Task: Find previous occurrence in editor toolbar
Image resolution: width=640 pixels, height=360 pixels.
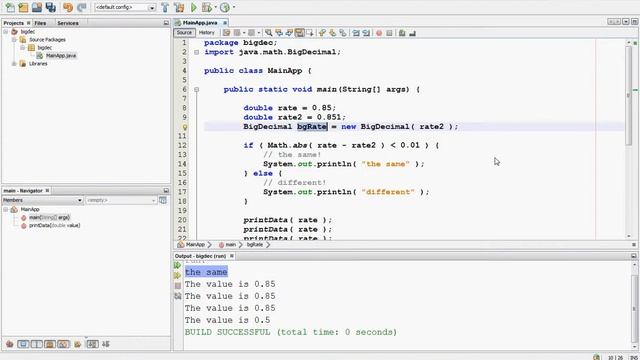Action: (279, 33)
